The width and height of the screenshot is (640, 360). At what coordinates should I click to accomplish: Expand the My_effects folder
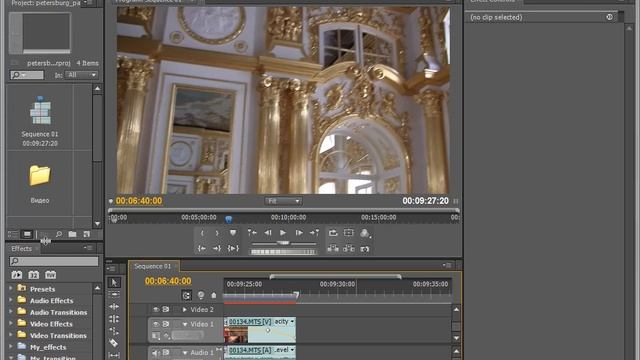pos(11,347)
